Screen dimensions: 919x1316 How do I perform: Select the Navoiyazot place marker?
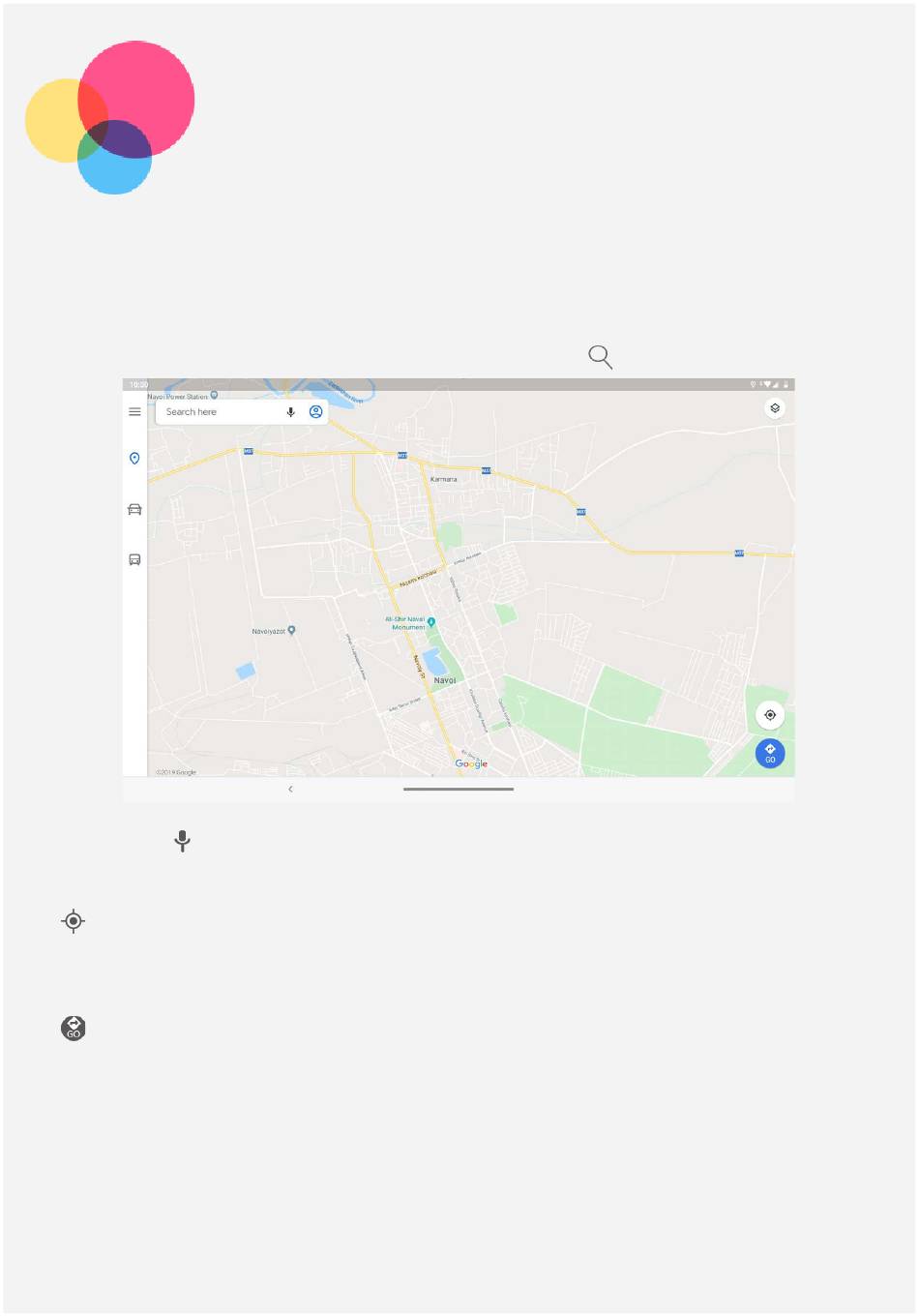tap(291, 630)
